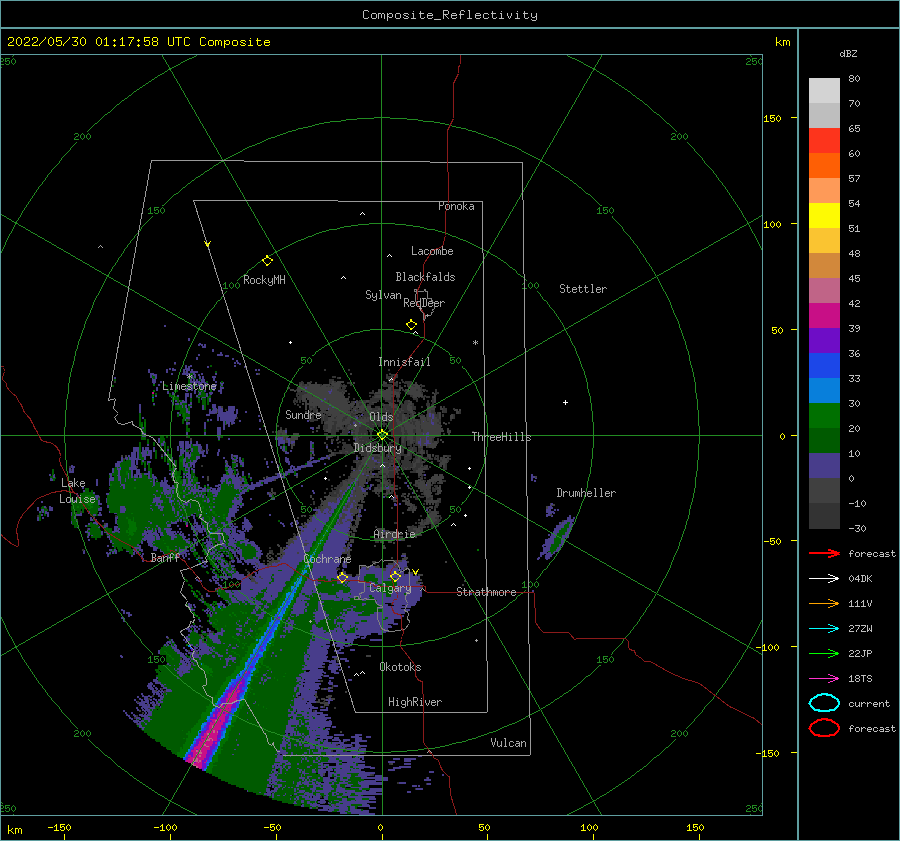900x841 pixels.
Task: Click the Cochrane city label
Action: (x=327, y=559)
